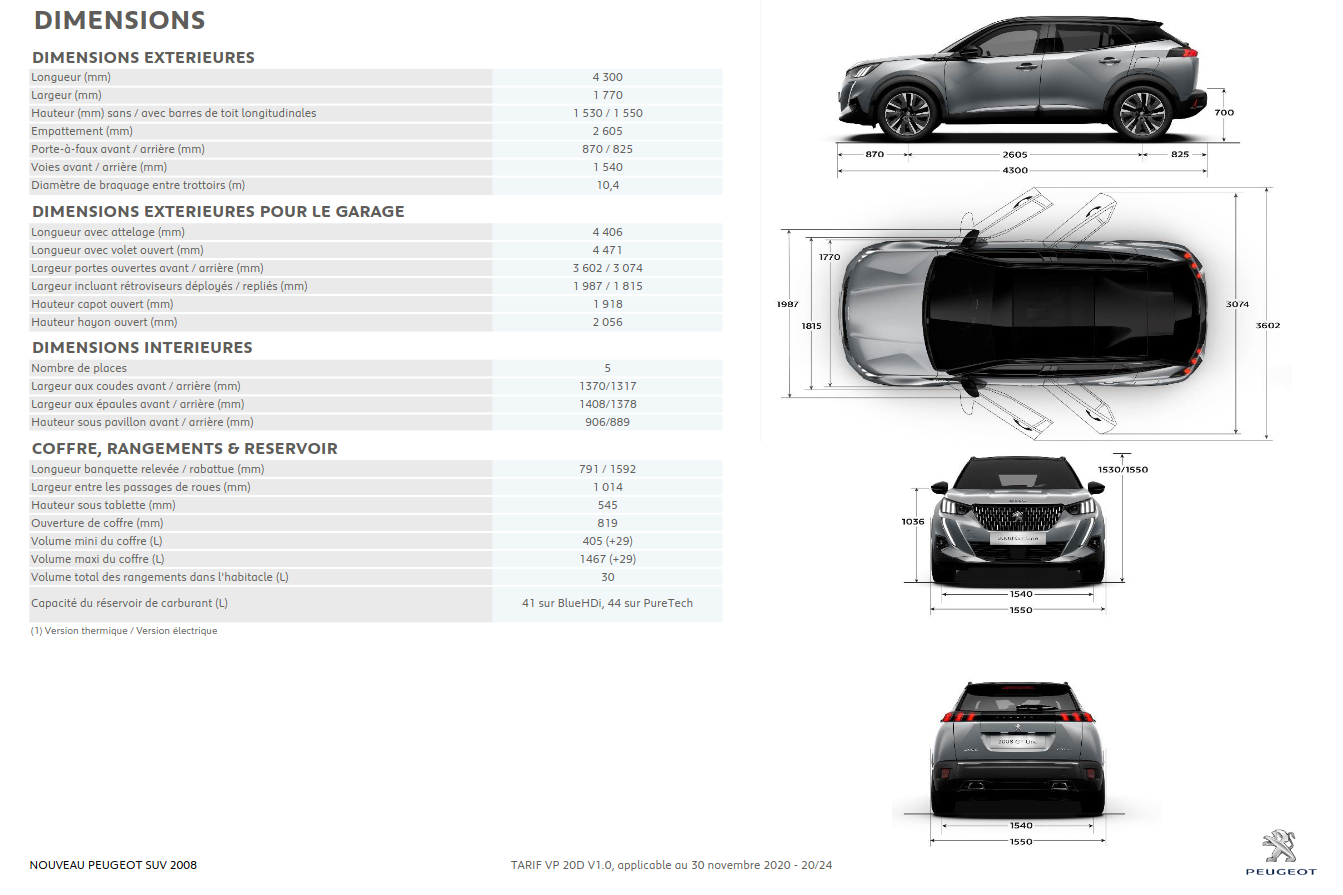Click the Largeur entre les passages de roues label
Screen dimensions: 1343x895
pyautogui.click(x=141, y=487)
